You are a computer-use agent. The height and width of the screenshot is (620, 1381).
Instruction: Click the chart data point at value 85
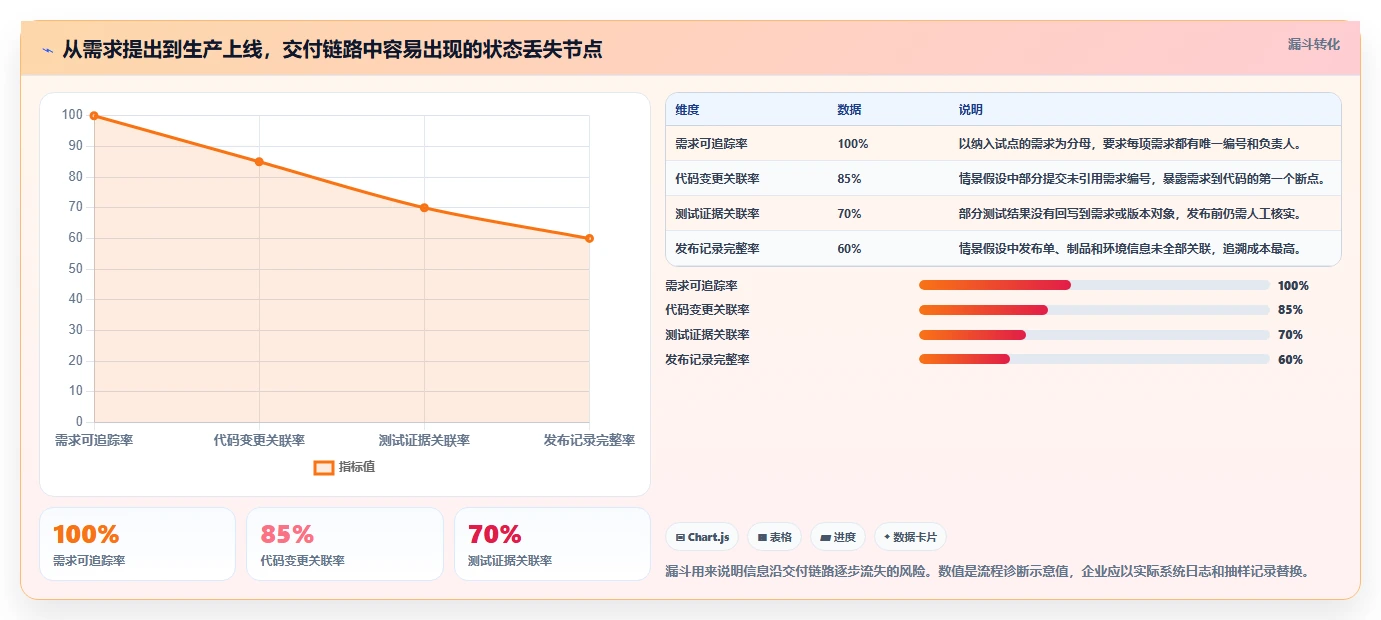(259, 162)
